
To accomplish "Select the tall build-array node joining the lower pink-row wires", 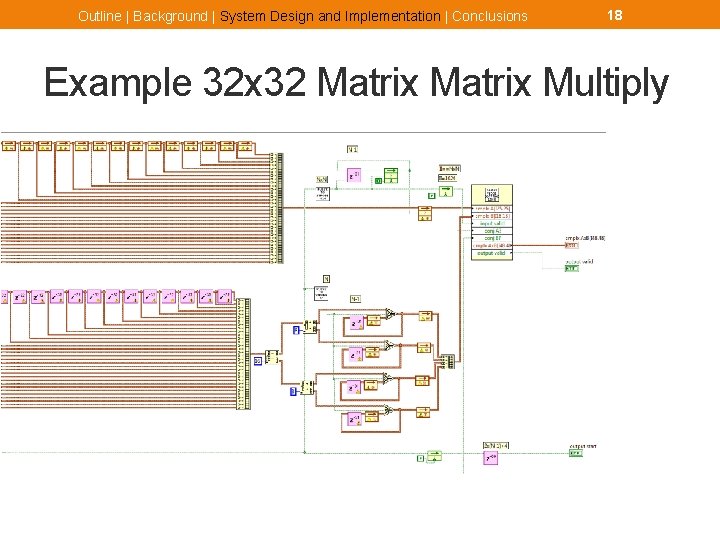I will tap(243, 354).
